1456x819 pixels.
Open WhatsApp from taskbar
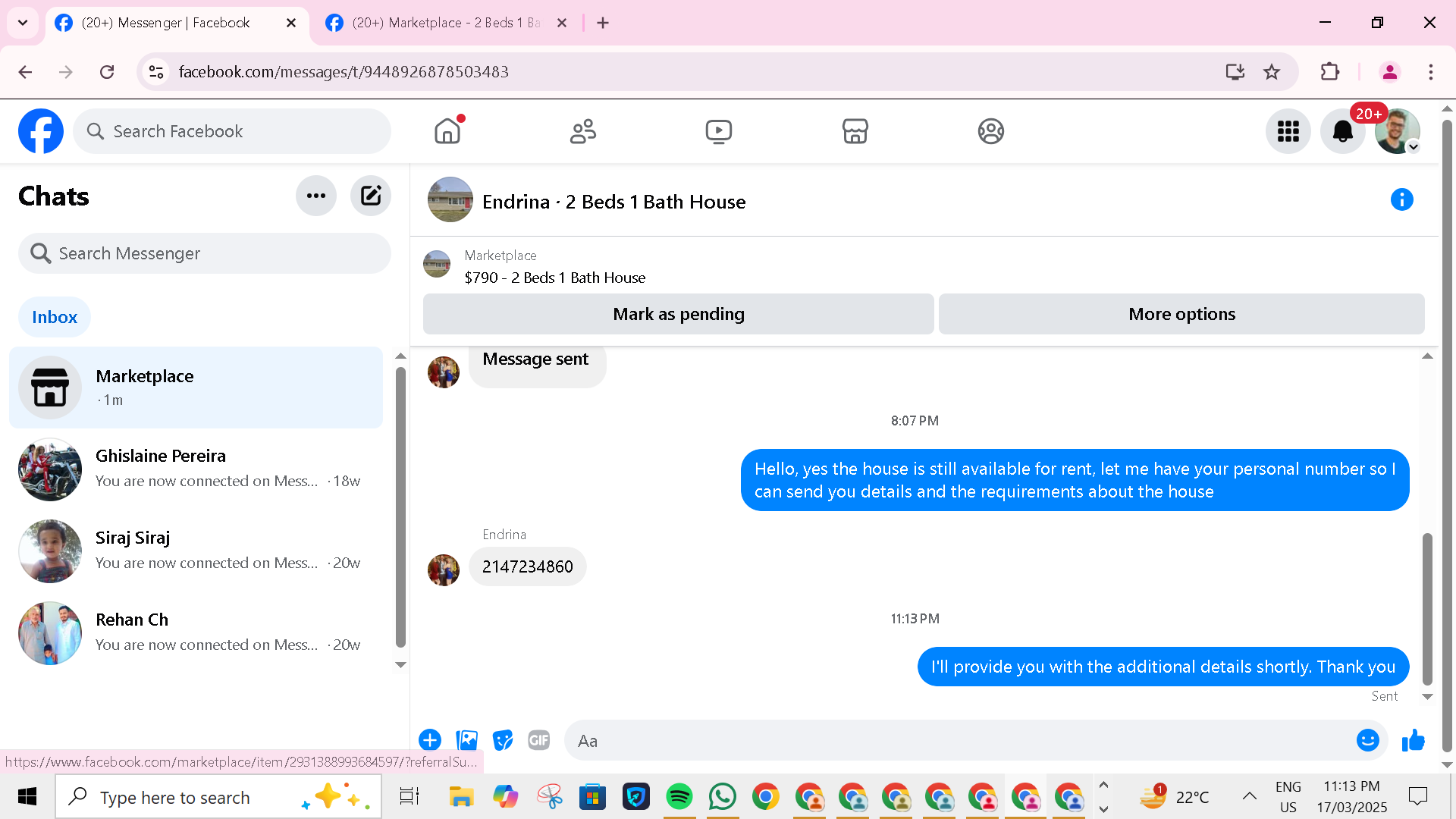pyautogui.click(x=723, y=797)
